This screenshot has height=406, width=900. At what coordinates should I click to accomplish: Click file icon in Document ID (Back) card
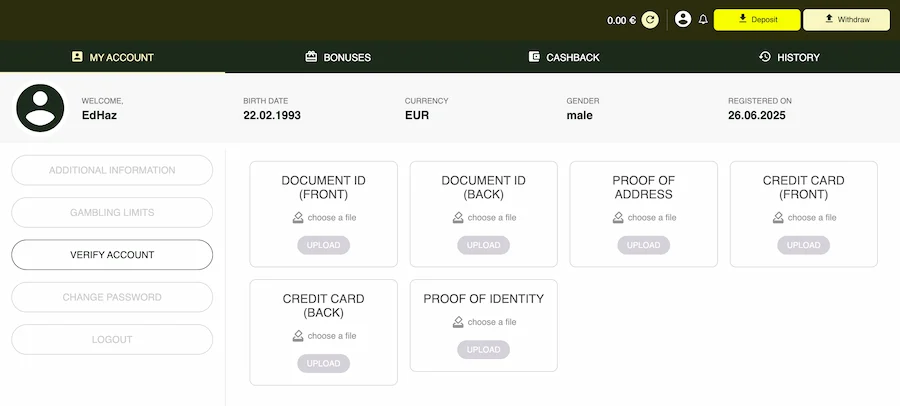pos(458,218)
